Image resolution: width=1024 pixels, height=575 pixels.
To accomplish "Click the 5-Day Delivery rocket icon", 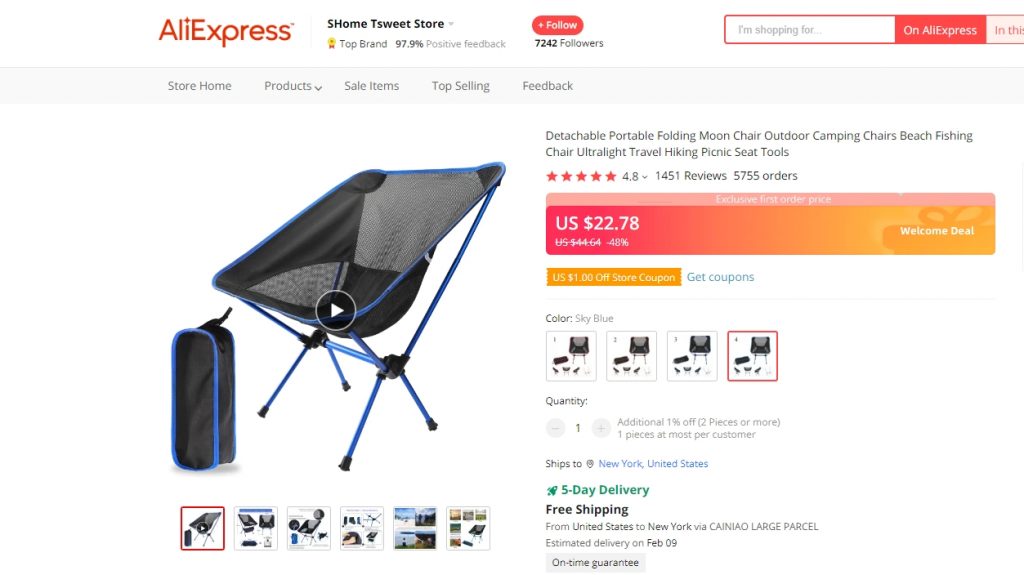I will tap(552, 490).
